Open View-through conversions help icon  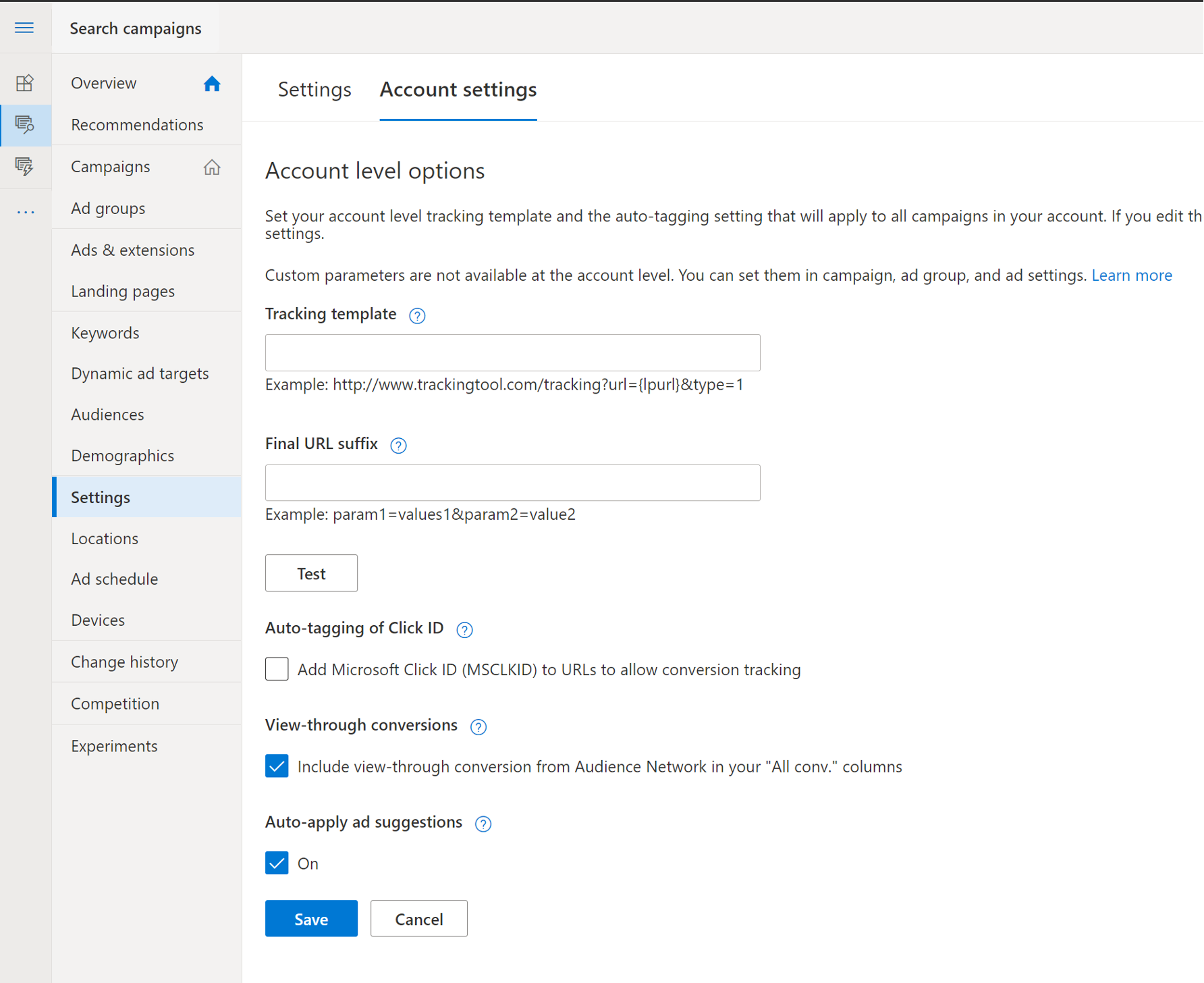478,726
